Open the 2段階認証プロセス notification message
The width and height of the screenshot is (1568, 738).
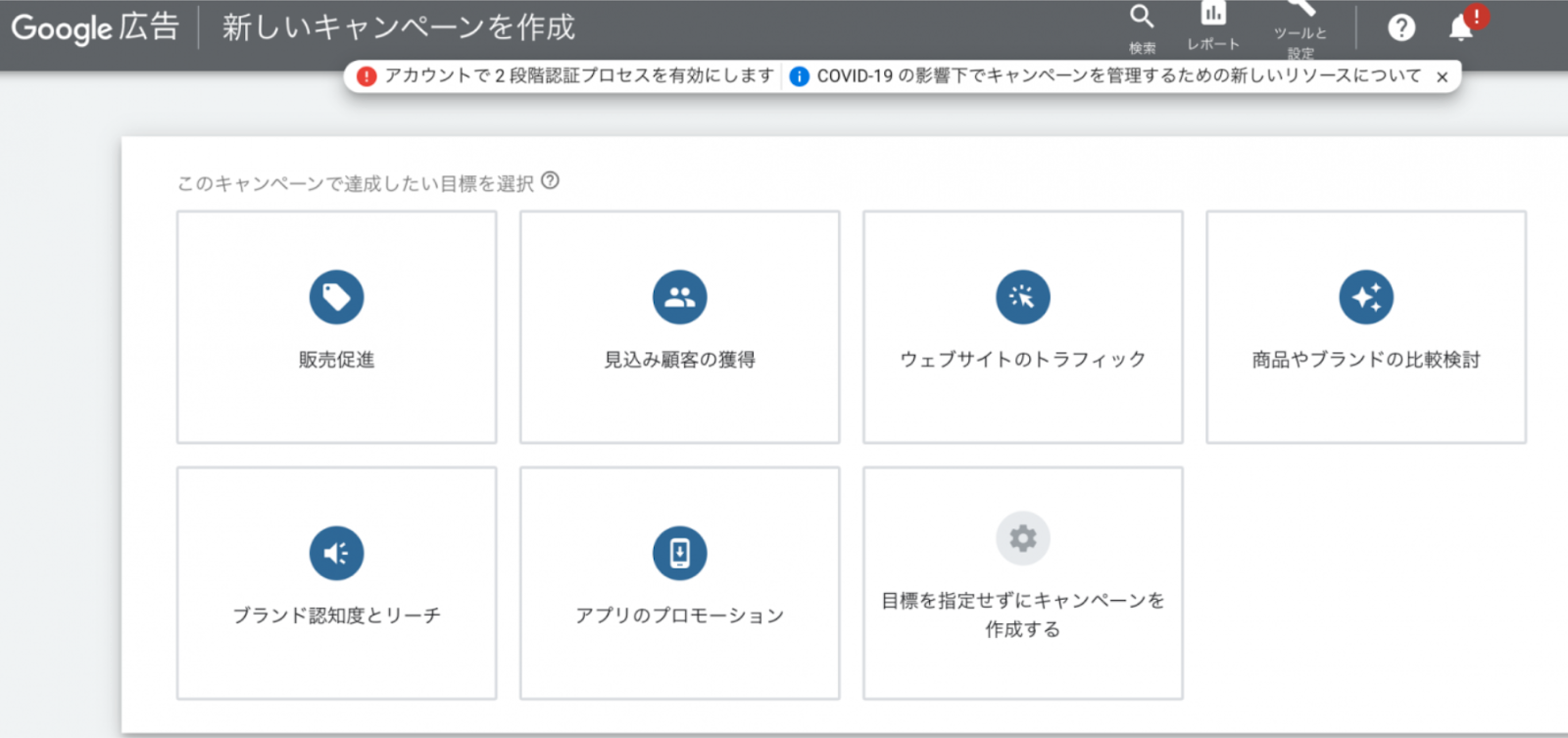point(579,75)
